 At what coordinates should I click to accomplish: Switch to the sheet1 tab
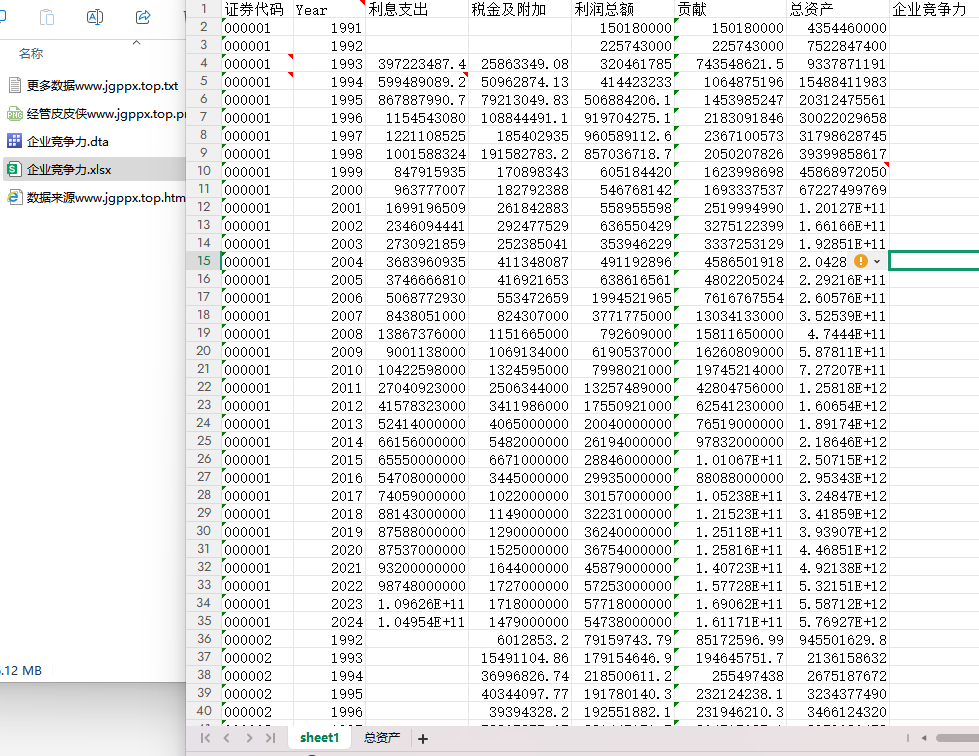click(x=319, y=738)
